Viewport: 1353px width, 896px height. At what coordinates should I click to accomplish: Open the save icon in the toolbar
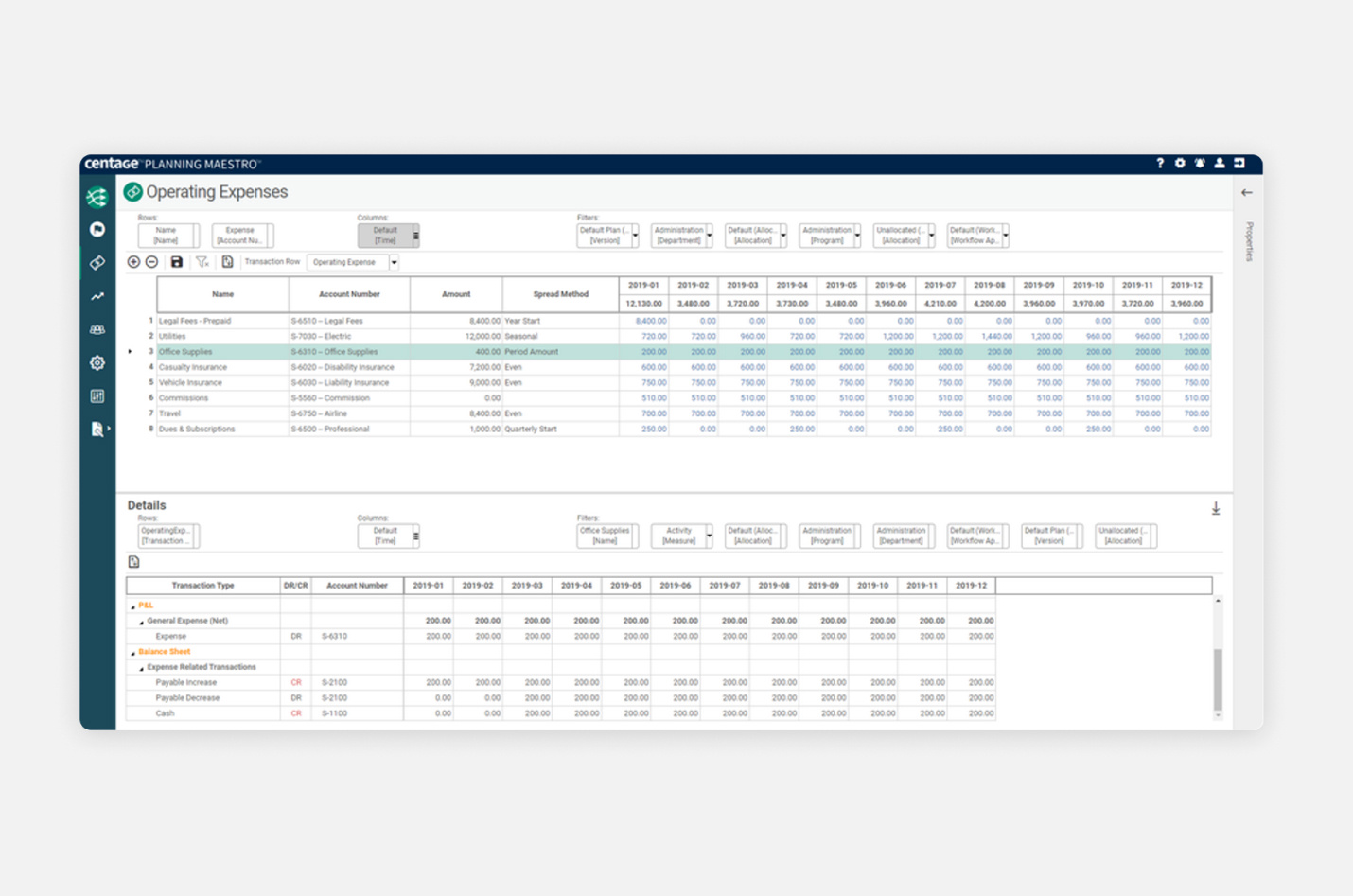coord(177,262)
